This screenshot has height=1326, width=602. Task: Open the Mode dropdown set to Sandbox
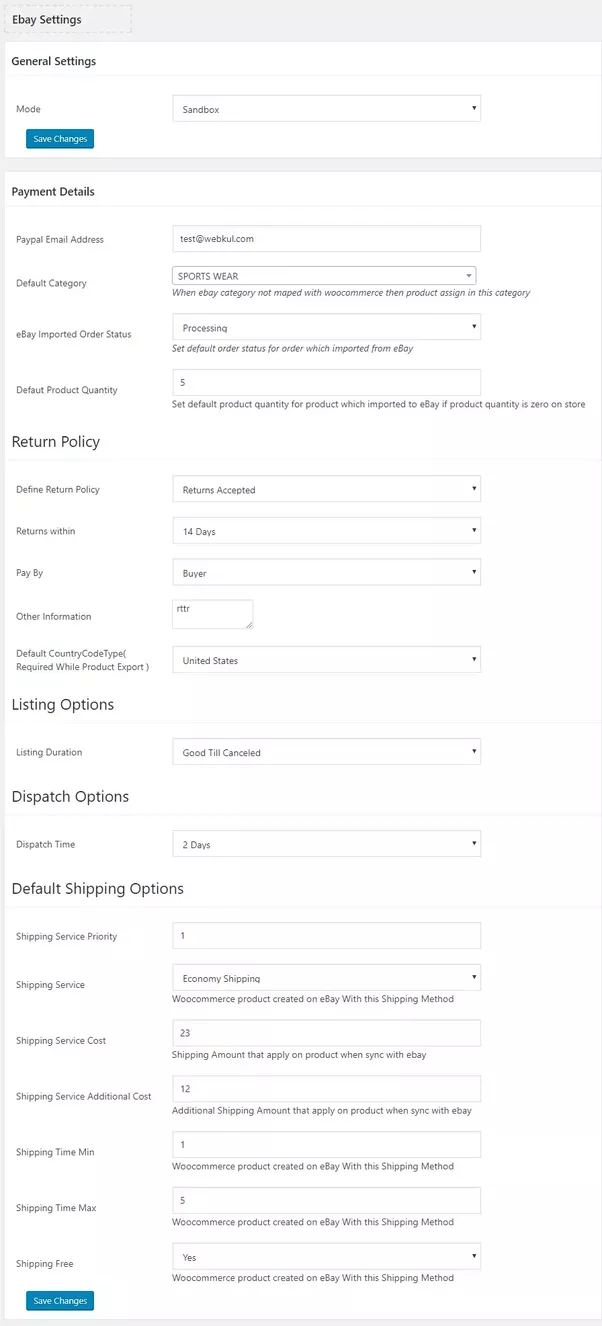[x=326, y=109]
